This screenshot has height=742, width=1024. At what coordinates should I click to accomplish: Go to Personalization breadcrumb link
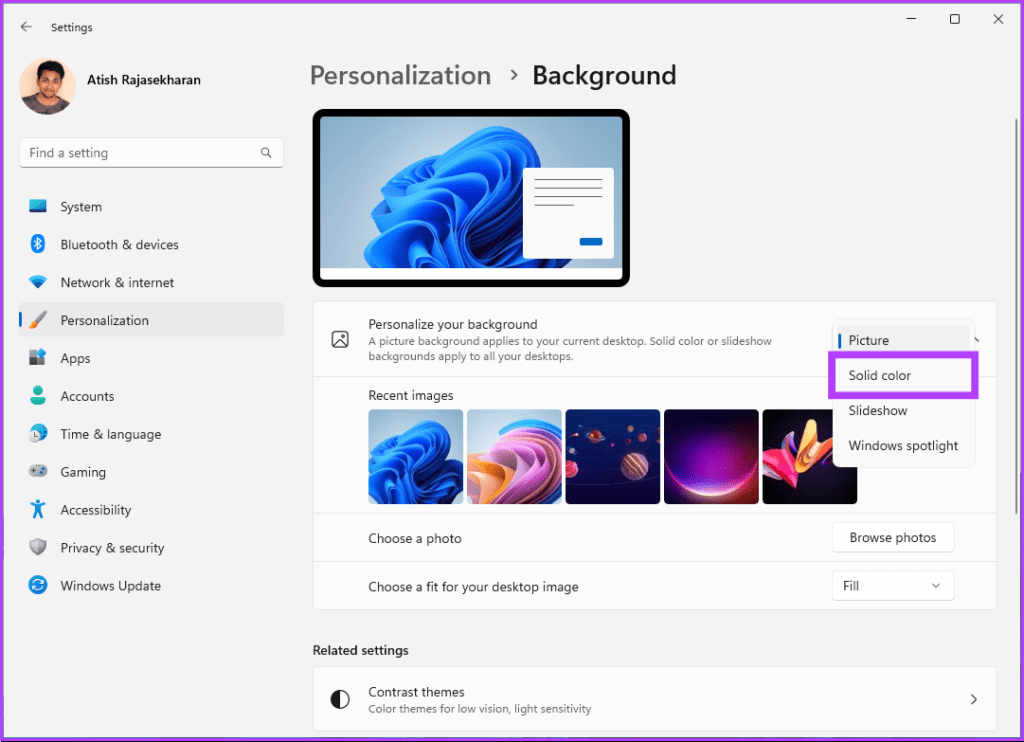[400, 76]
